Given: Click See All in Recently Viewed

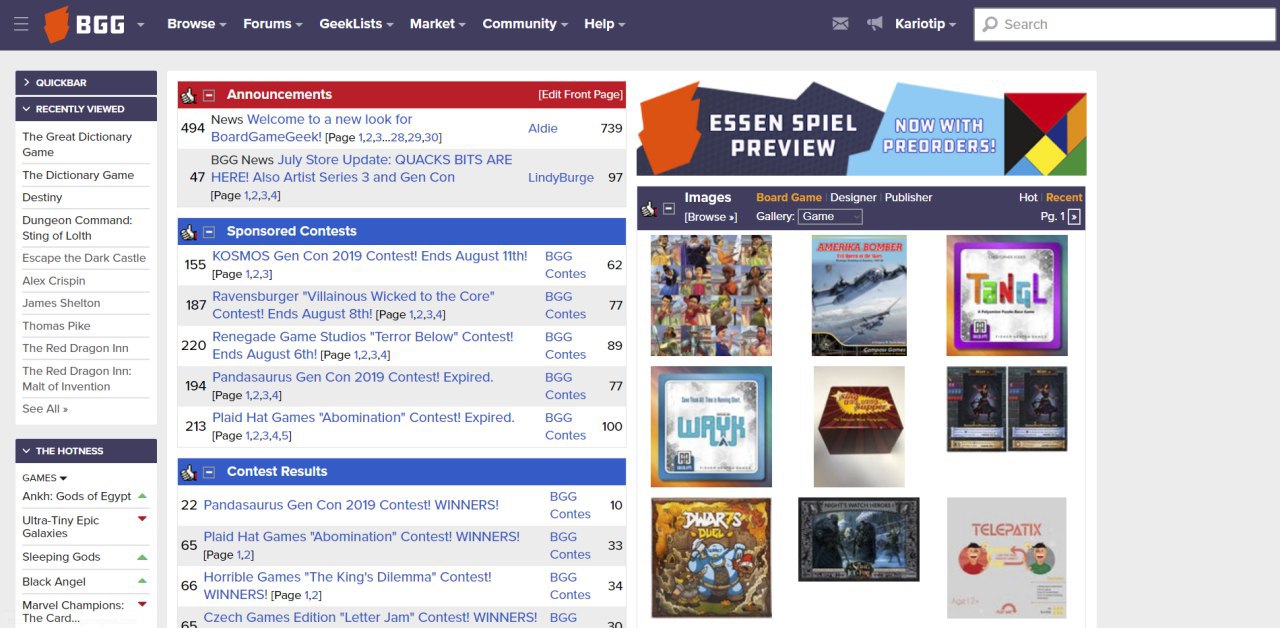Looking at the screenshot, I should click(45, 409).
